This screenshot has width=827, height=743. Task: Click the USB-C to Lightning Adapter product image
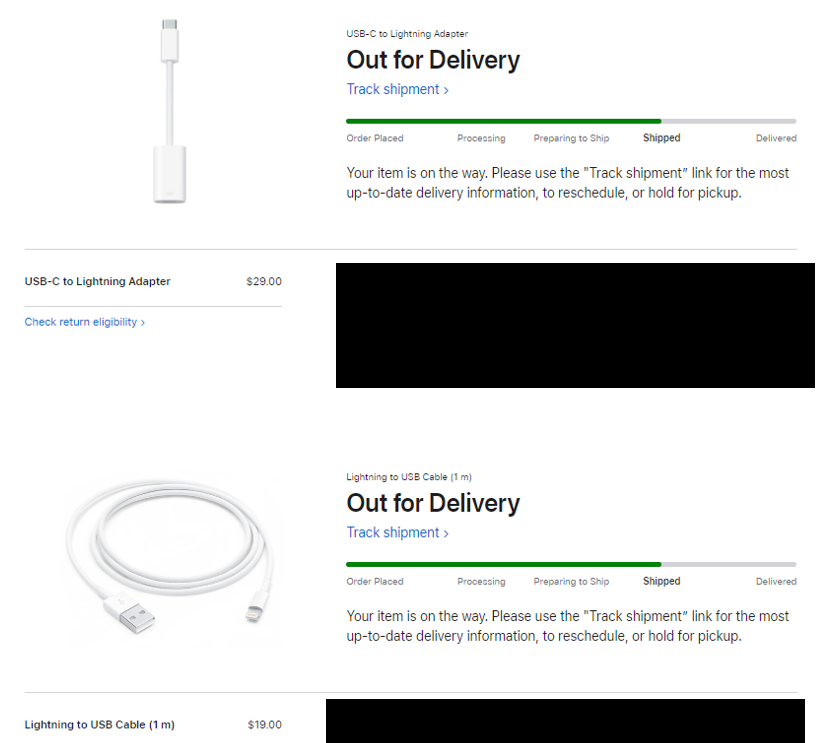click(169, 110)
